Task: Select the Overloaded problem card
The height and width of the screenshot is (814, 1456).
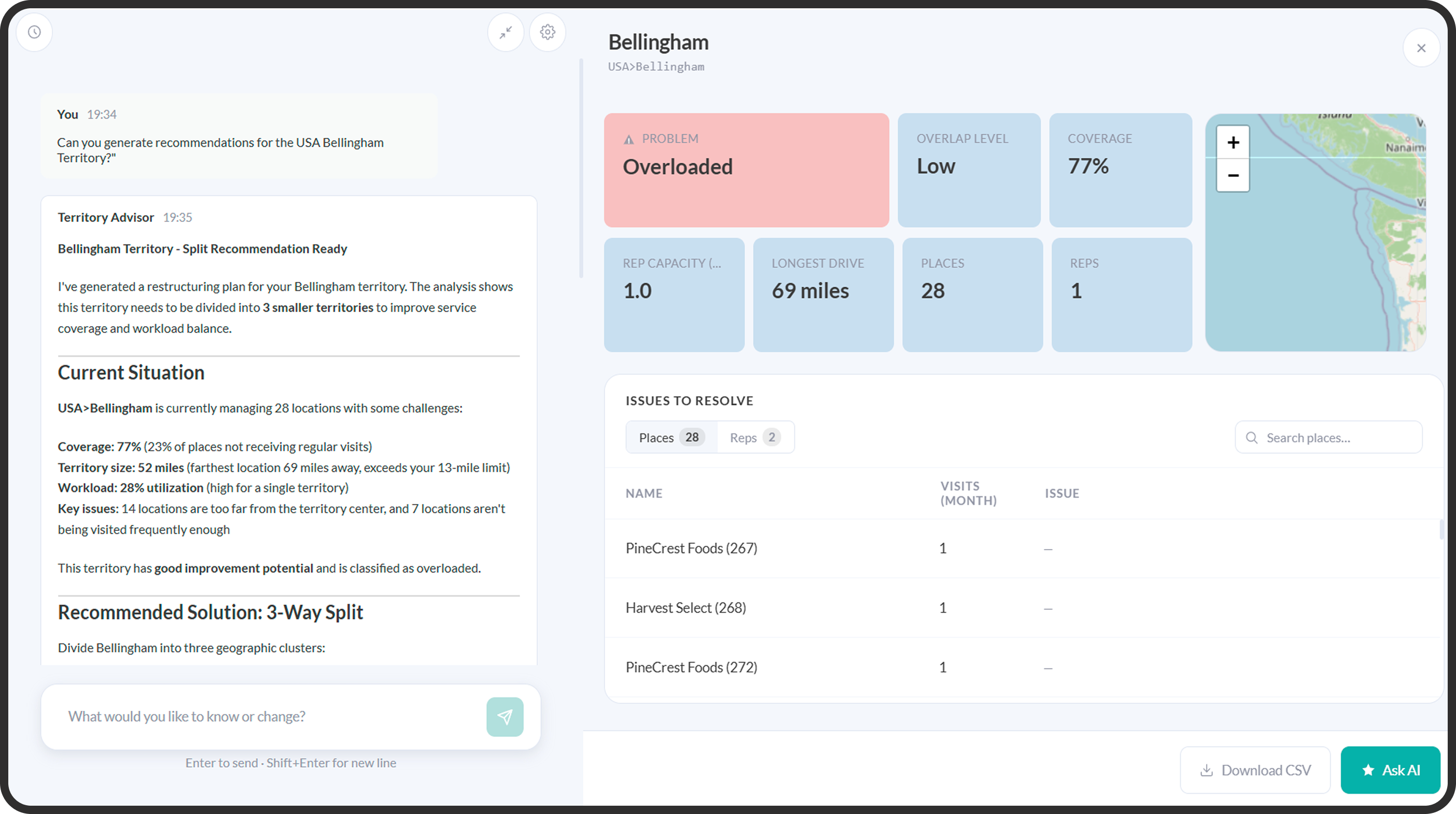Action: [746, 170]
